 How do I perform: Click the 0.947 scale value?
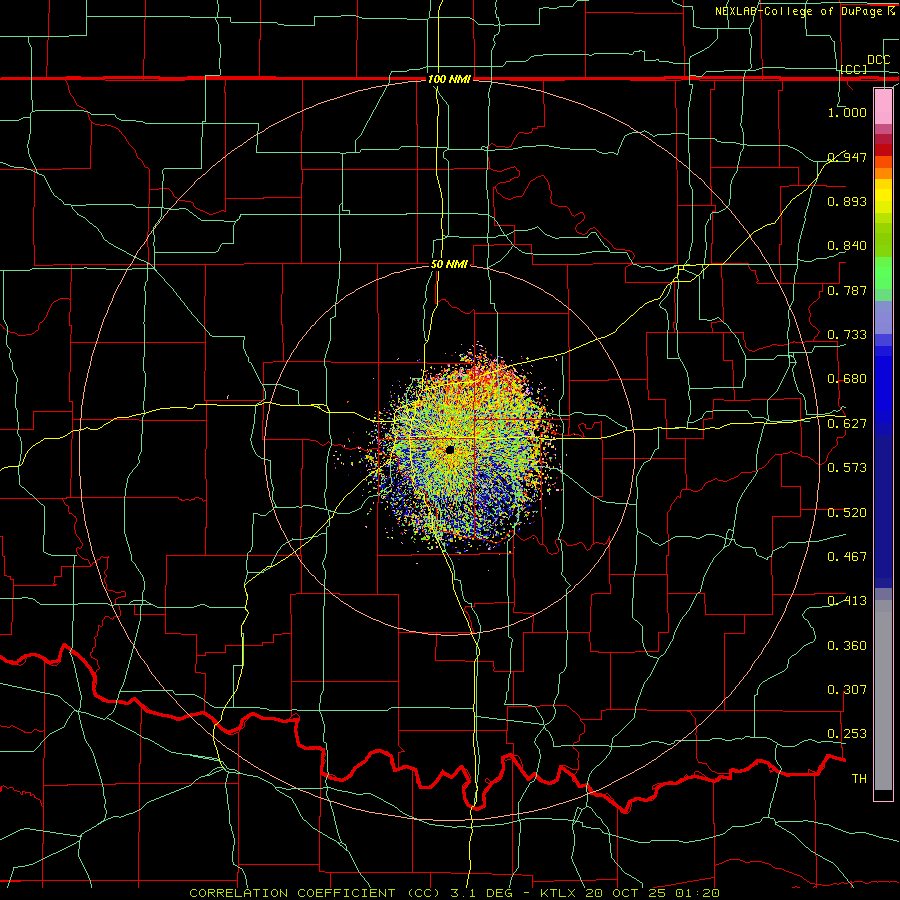coord(847,157)
